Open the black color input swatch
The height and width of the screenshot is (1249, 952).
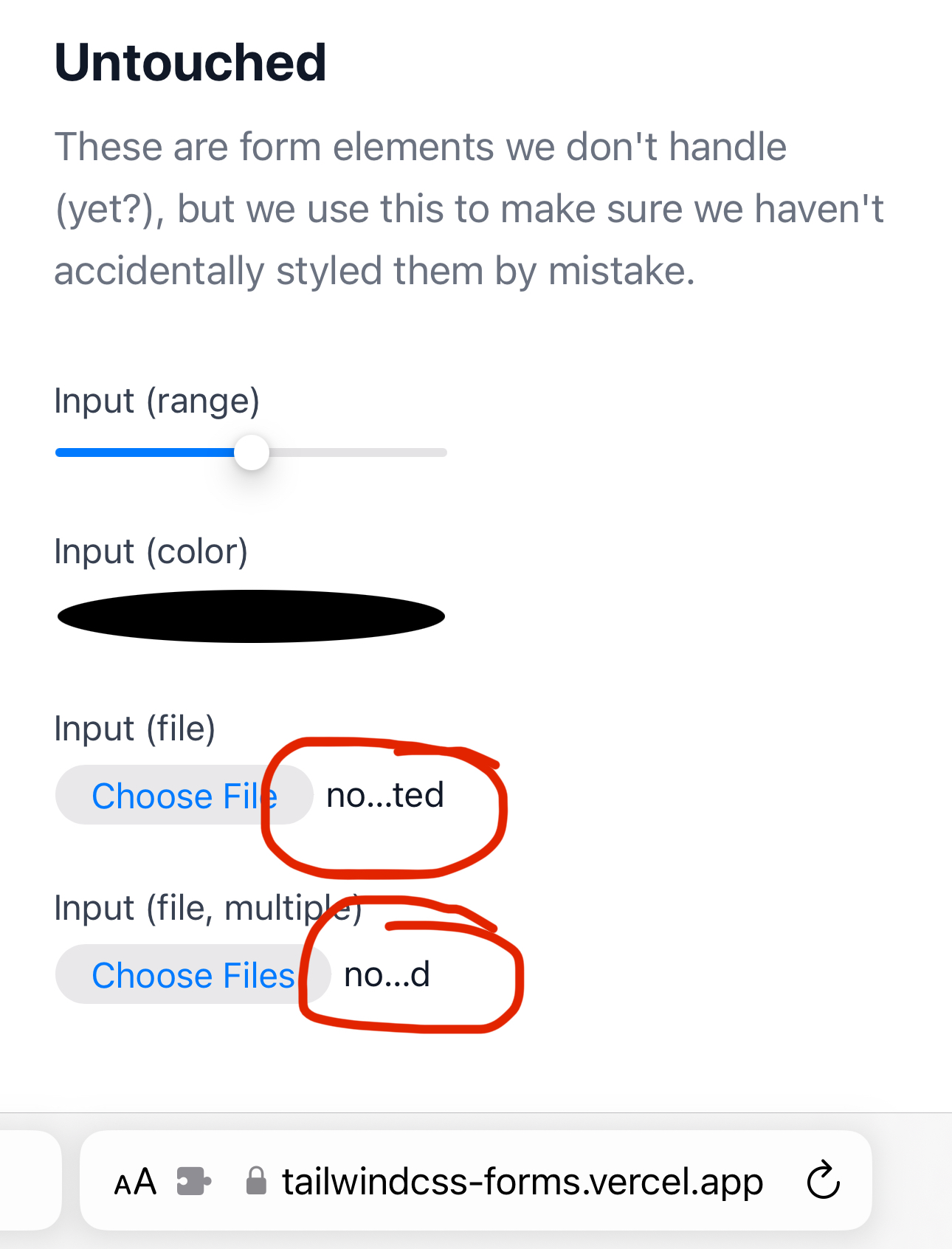pos(251,614)
